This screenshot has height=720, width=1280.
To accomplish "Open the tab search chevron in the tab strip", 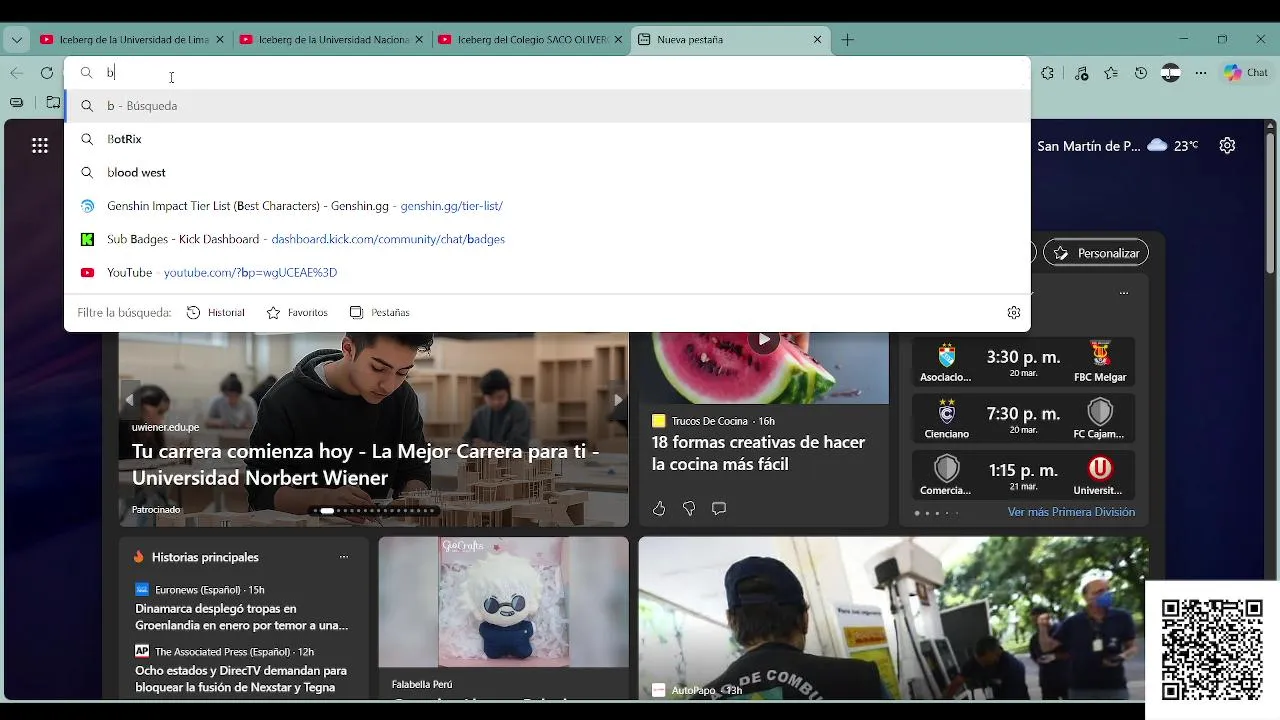I will point(17,40).
